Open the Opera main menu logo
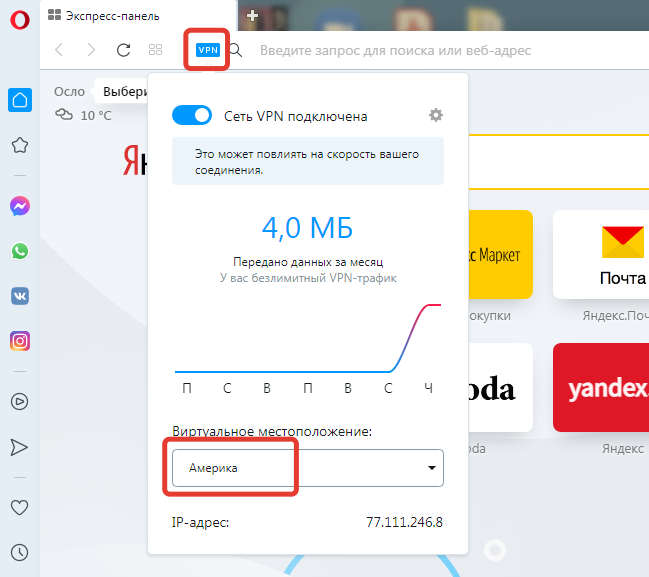 (x=20, y=20)
